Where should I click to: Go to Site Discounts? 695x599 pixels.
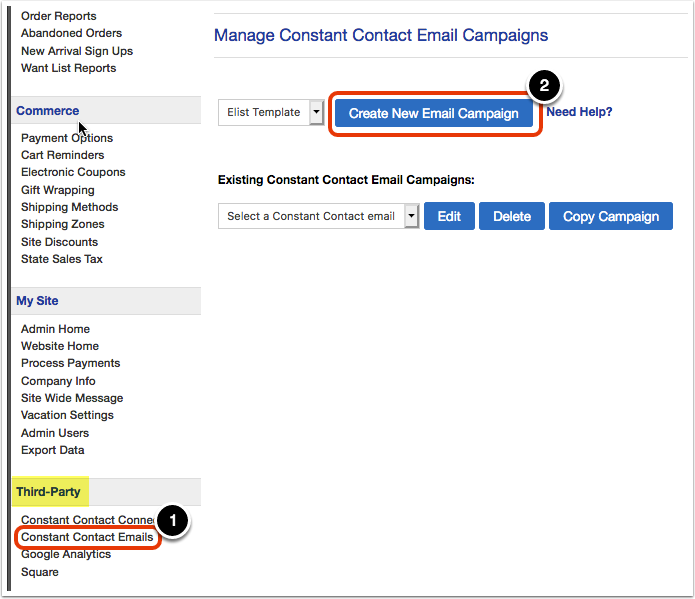pyautogui.click(x=59, y=242)
